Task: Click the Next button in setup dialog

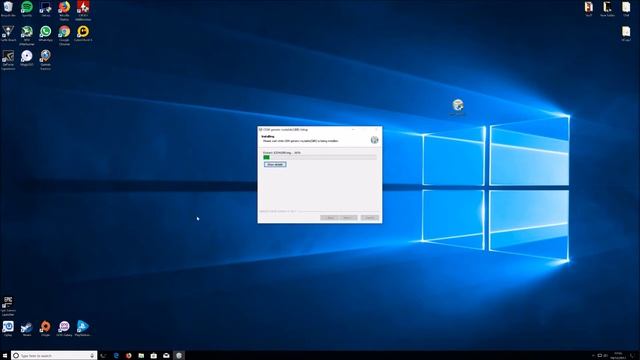Action: tap(348, 218)
